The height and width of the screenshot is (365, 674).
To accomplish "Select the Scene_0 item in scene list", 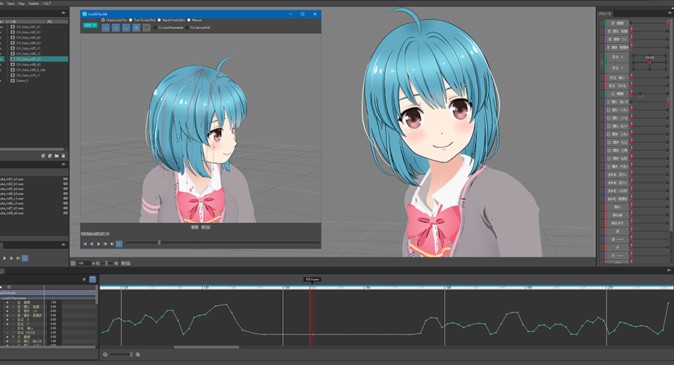I will pos(22,80).
